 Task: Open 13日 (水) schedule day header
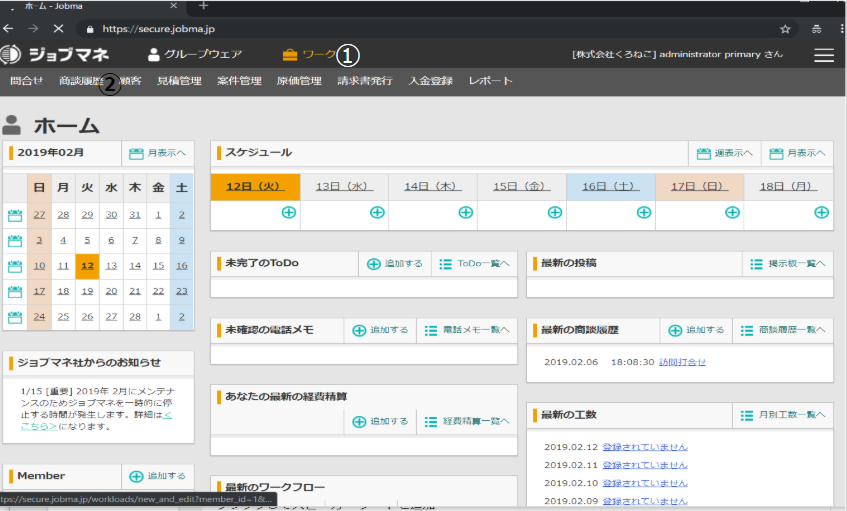[x=344, y=186]
